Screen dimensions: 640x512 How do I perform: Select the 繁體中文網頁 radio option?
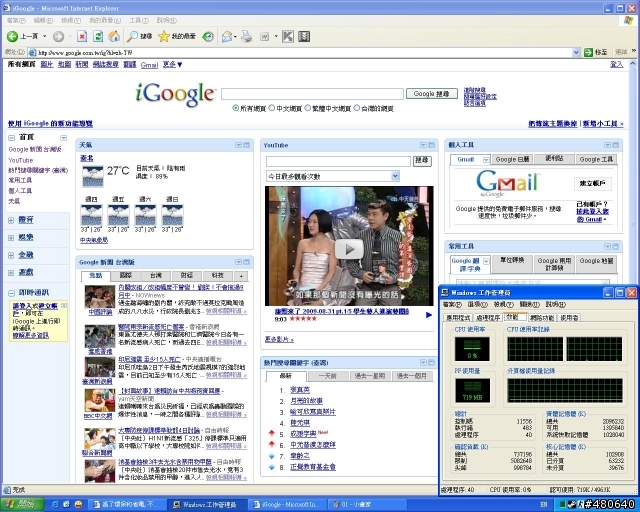point(307,108)
